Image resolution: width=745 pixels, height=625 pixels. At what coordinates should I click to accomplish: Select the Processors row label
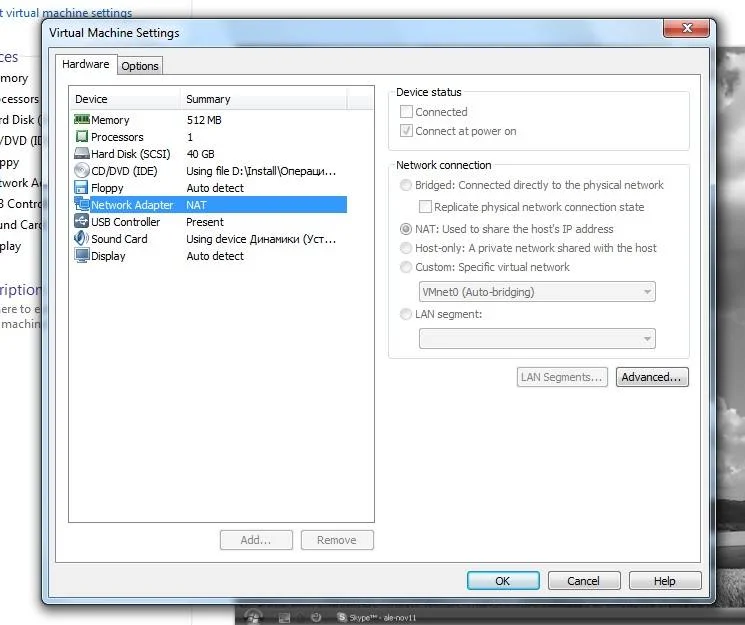(117, 137)
